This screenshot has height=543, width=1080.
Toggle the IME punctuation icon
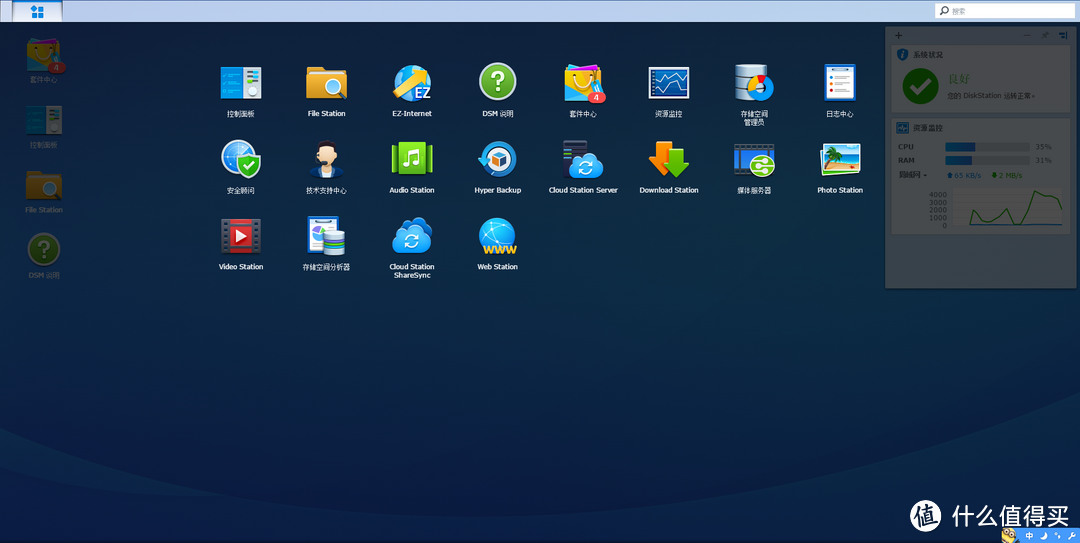(1058, 535)
